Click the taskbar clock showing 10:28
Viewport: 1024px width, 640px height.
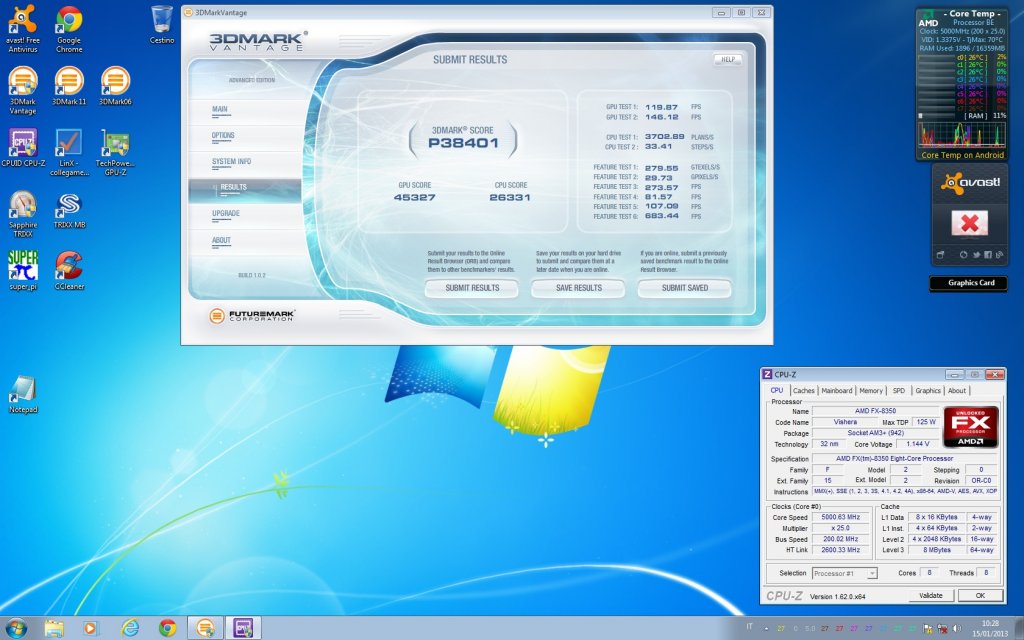(990, 628)
